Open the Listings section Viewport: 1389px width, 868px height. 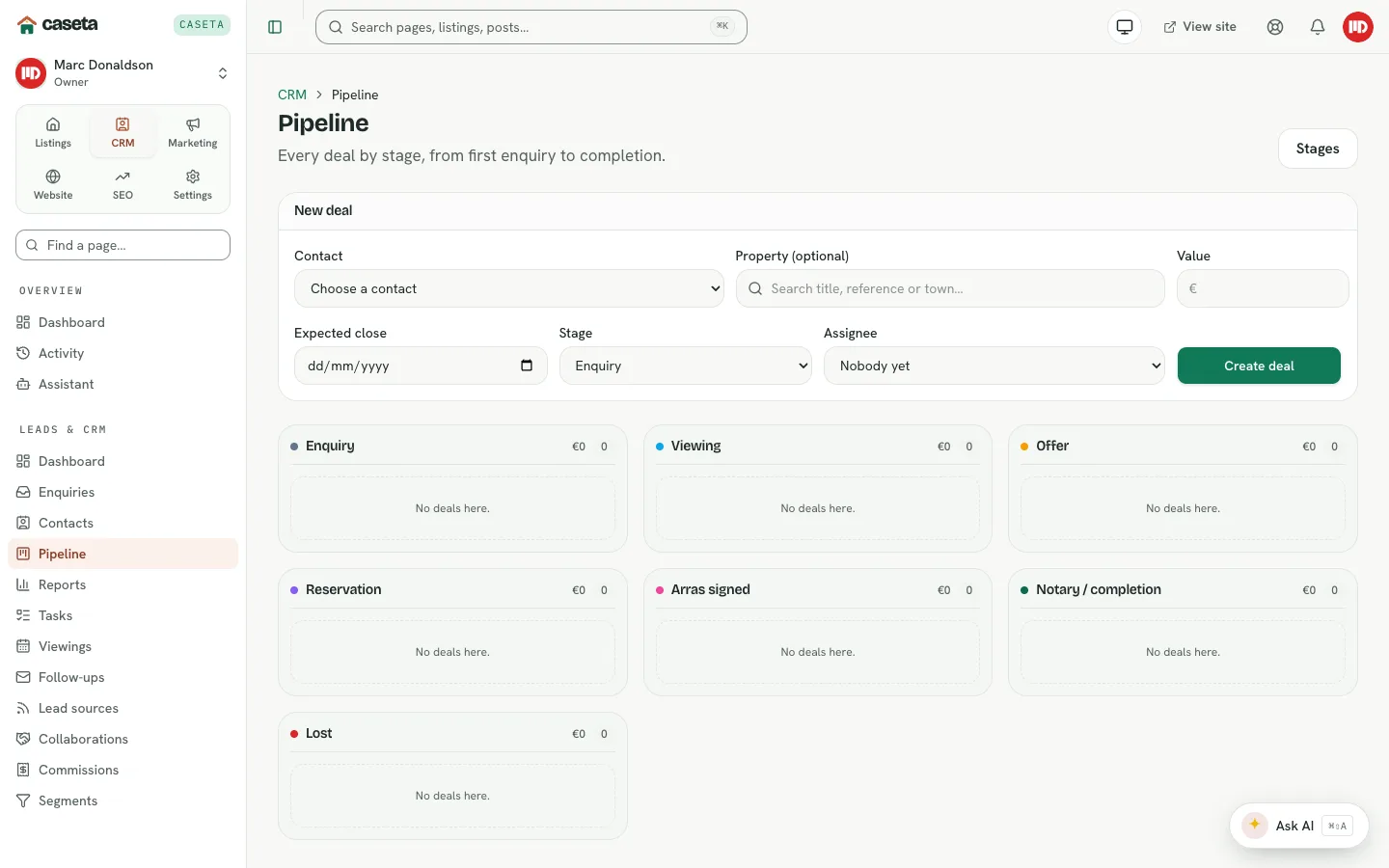click(x=53, y=133)
